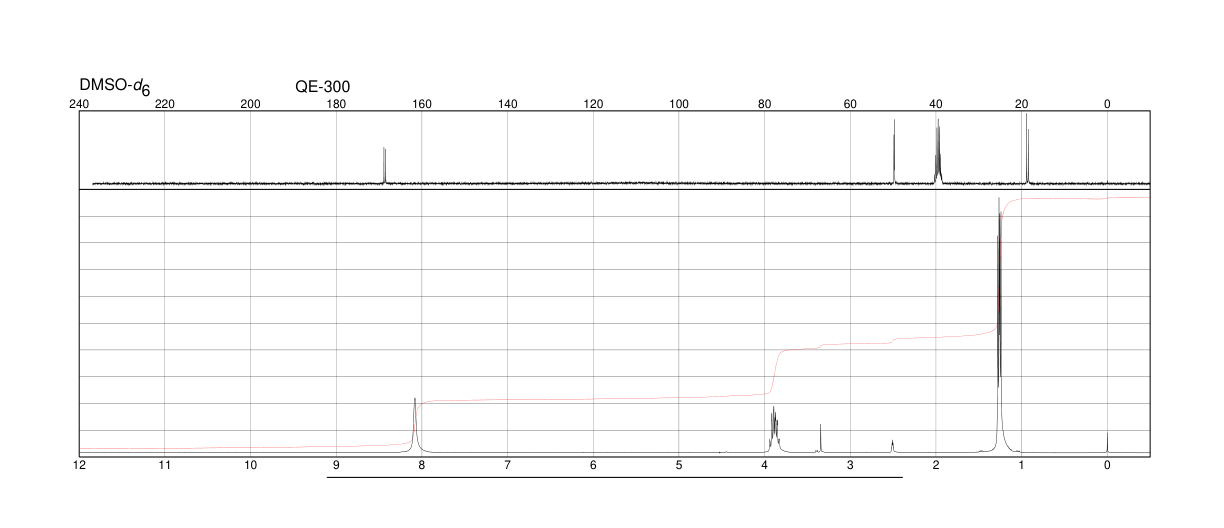Pick the proton peak near 8.1 ppm
Image resolution: width=1224 pixels, height=528 pixels.
(415, 425)
